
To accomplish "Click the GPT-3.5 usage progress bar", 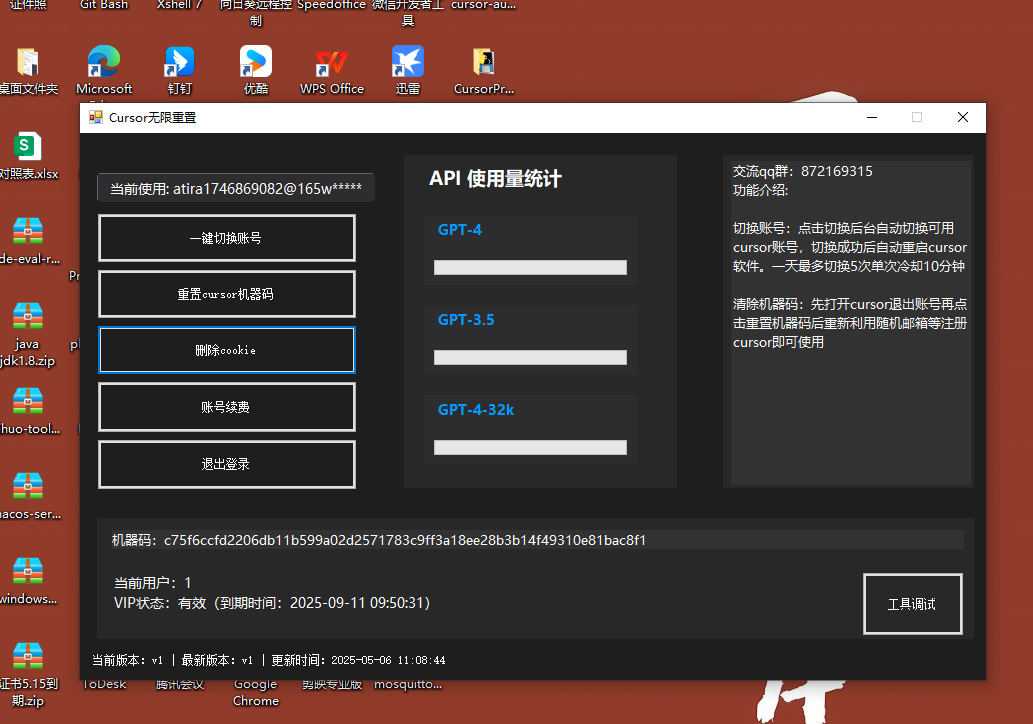I will coord(530,357).
